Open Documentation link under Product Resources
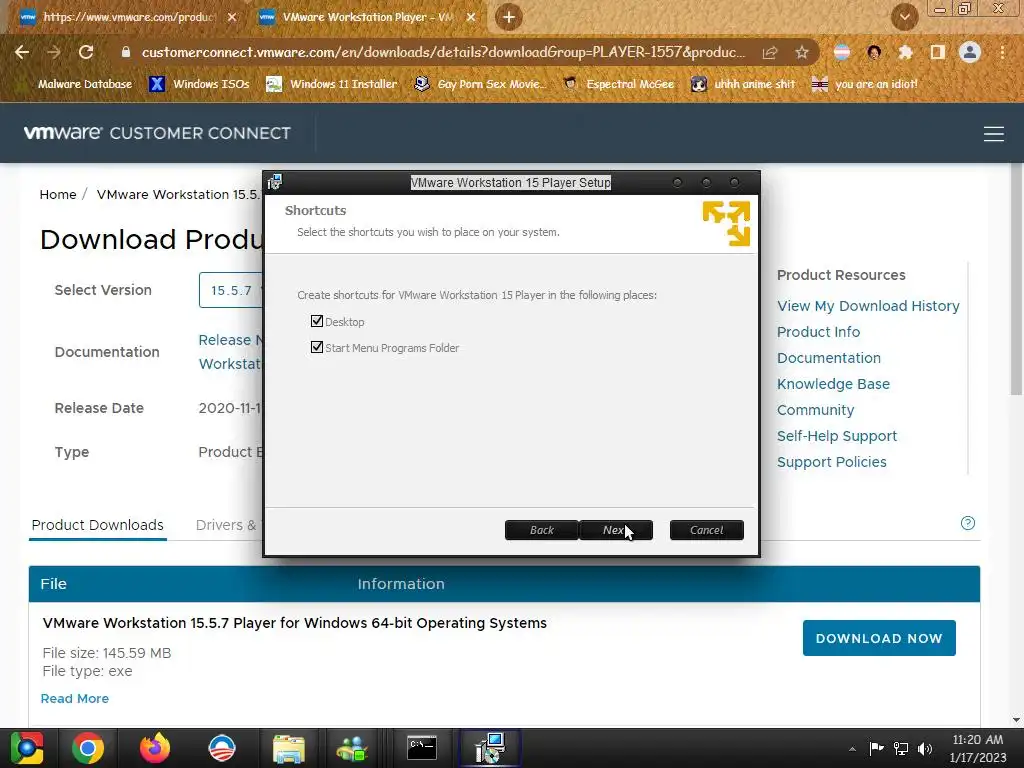 click(x=829, y=358)
